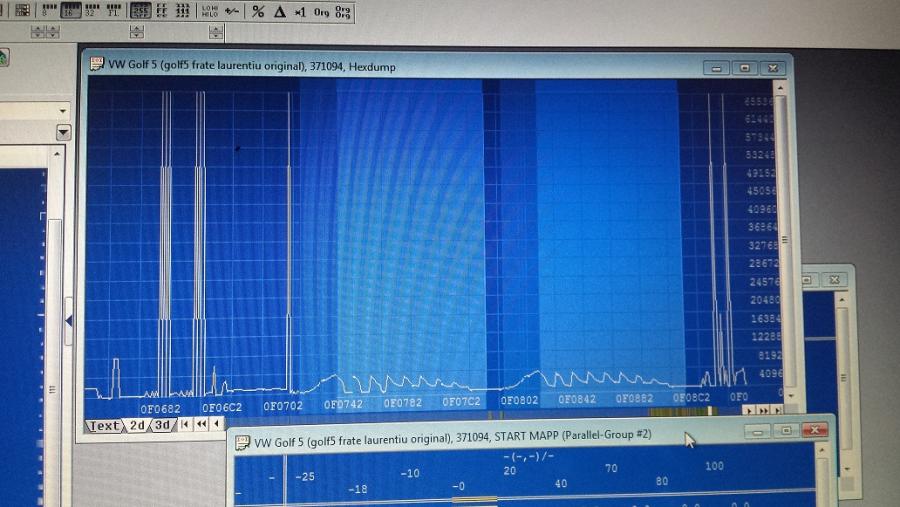Switch to the Text view tab

pyautogui.click(x=104, y=426)
